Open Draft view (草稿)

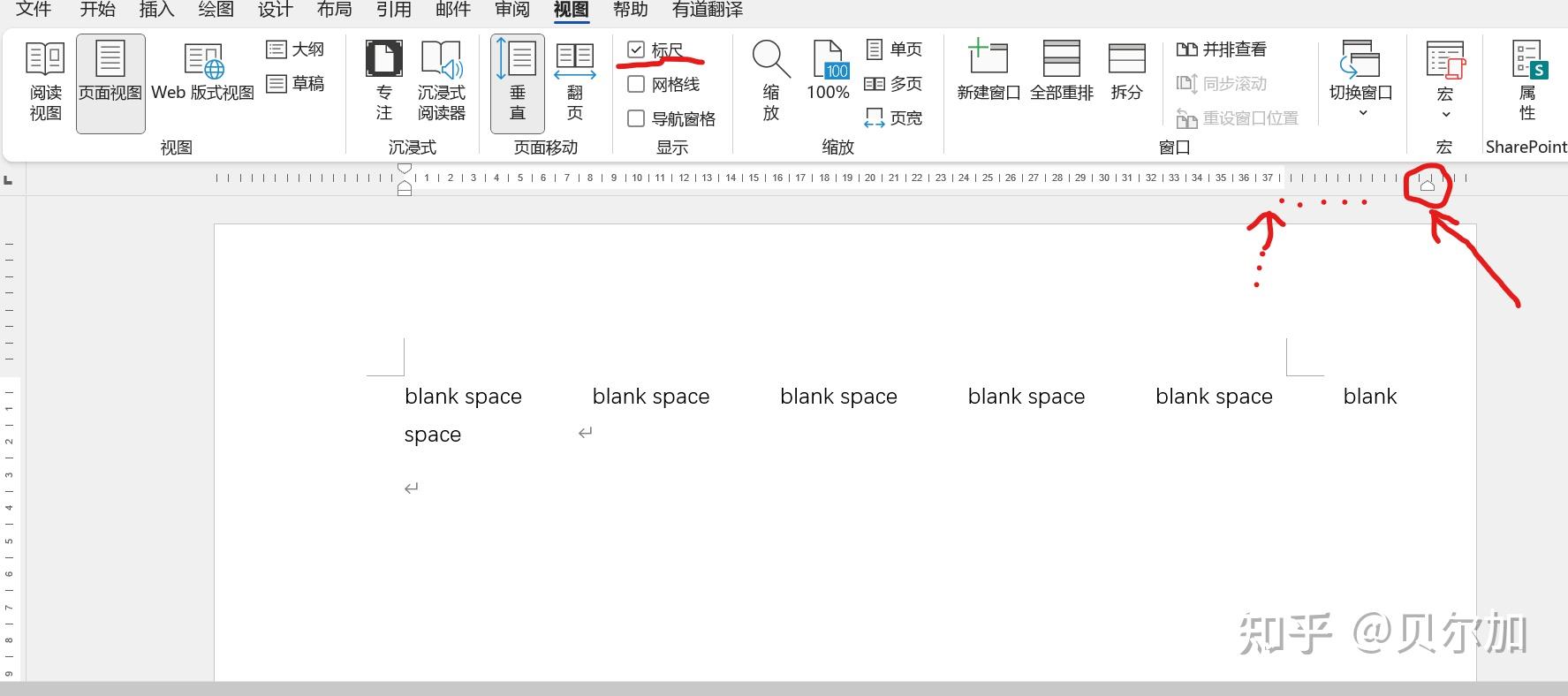pos(296,84)
